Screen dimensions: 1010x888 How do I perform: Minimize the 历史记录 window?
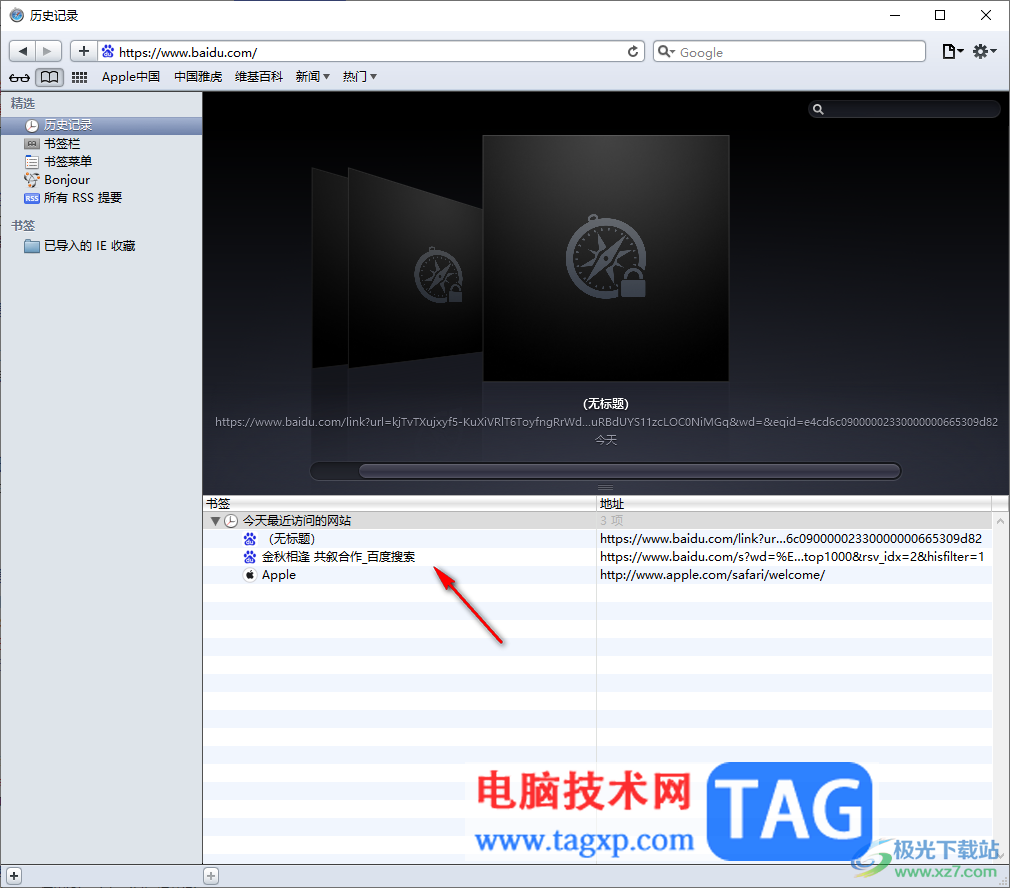[x=895, y=15]
